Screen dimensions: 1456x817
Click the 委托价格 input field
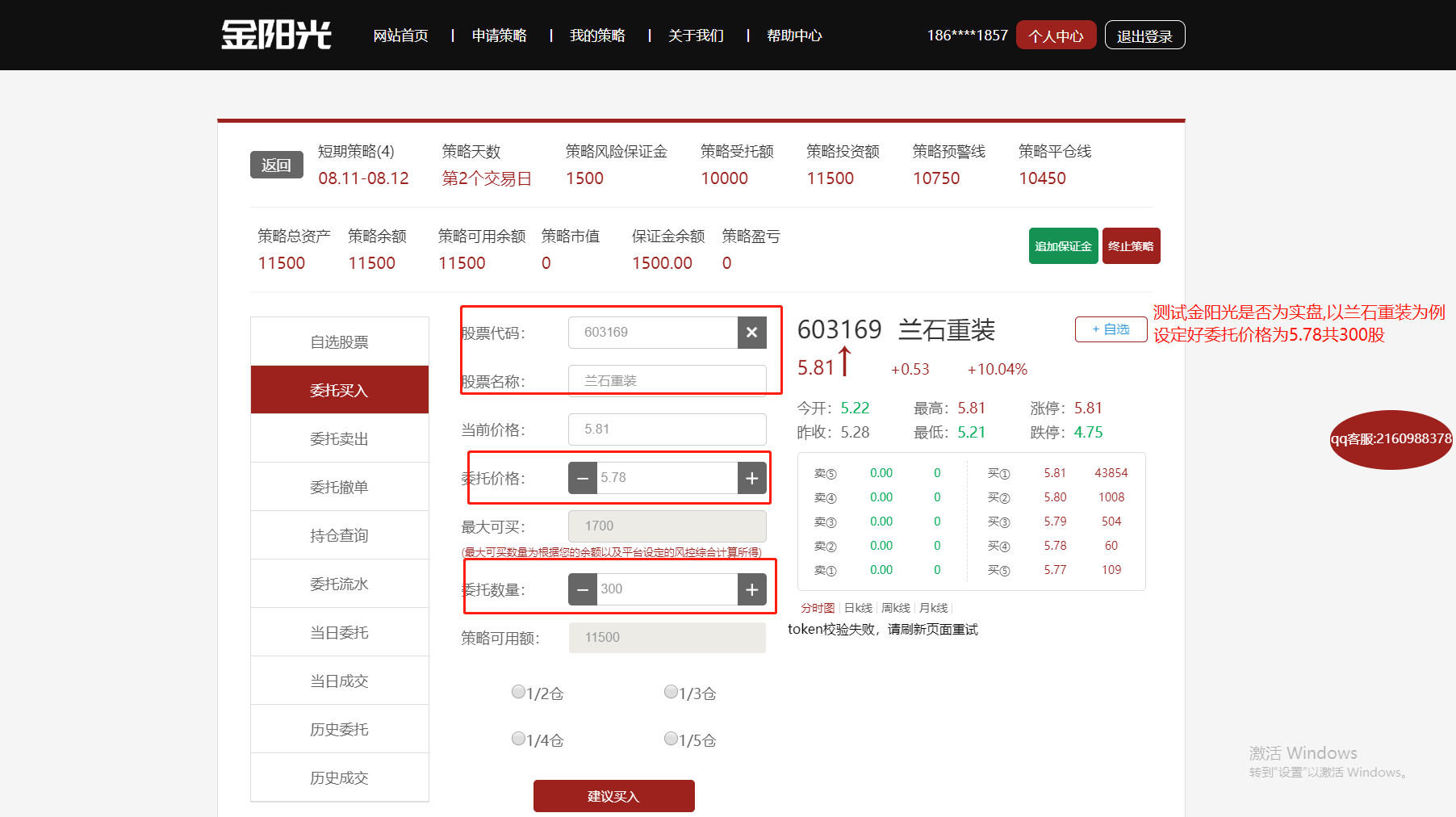tap(667, 478)
